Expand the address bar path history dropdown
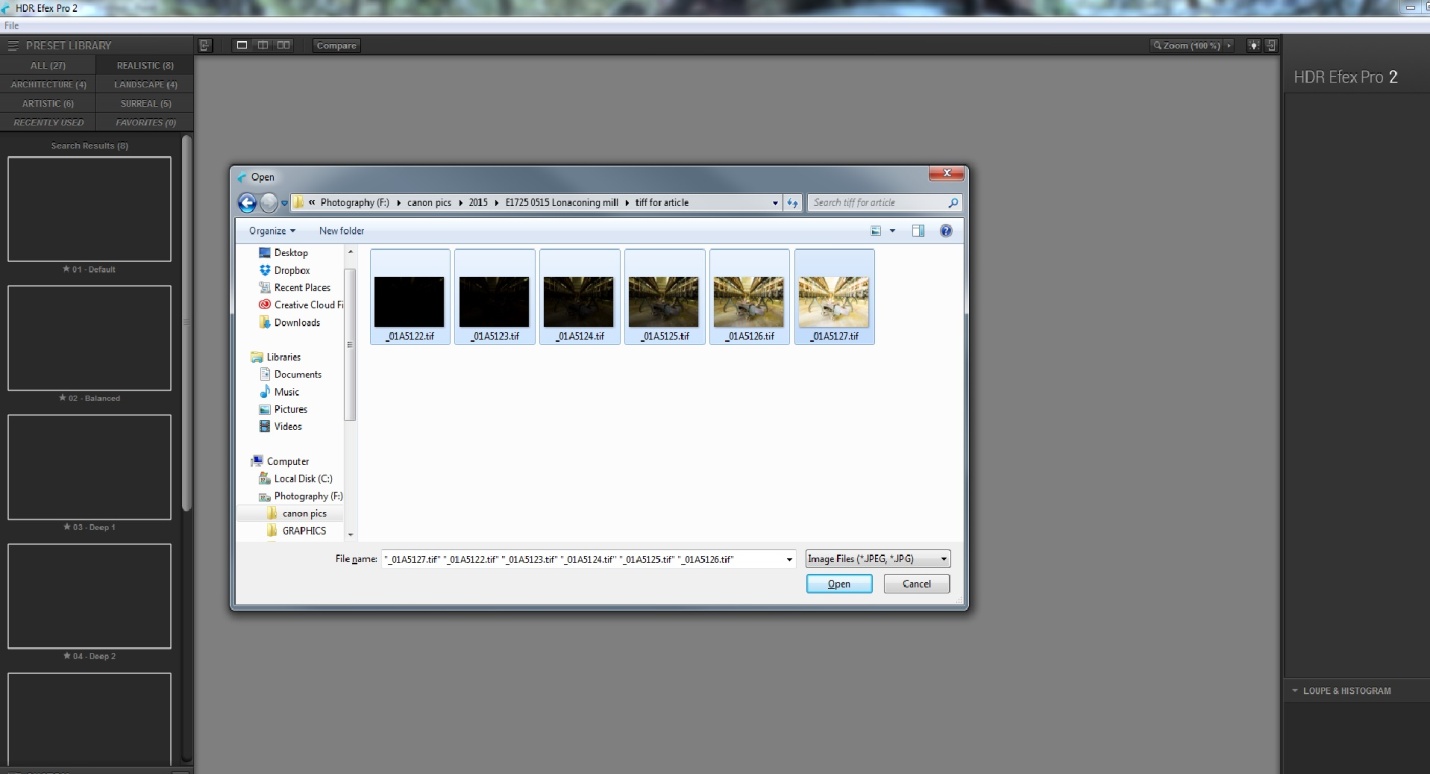This screenshot has height=774, width=1430. tap(775, 203)
